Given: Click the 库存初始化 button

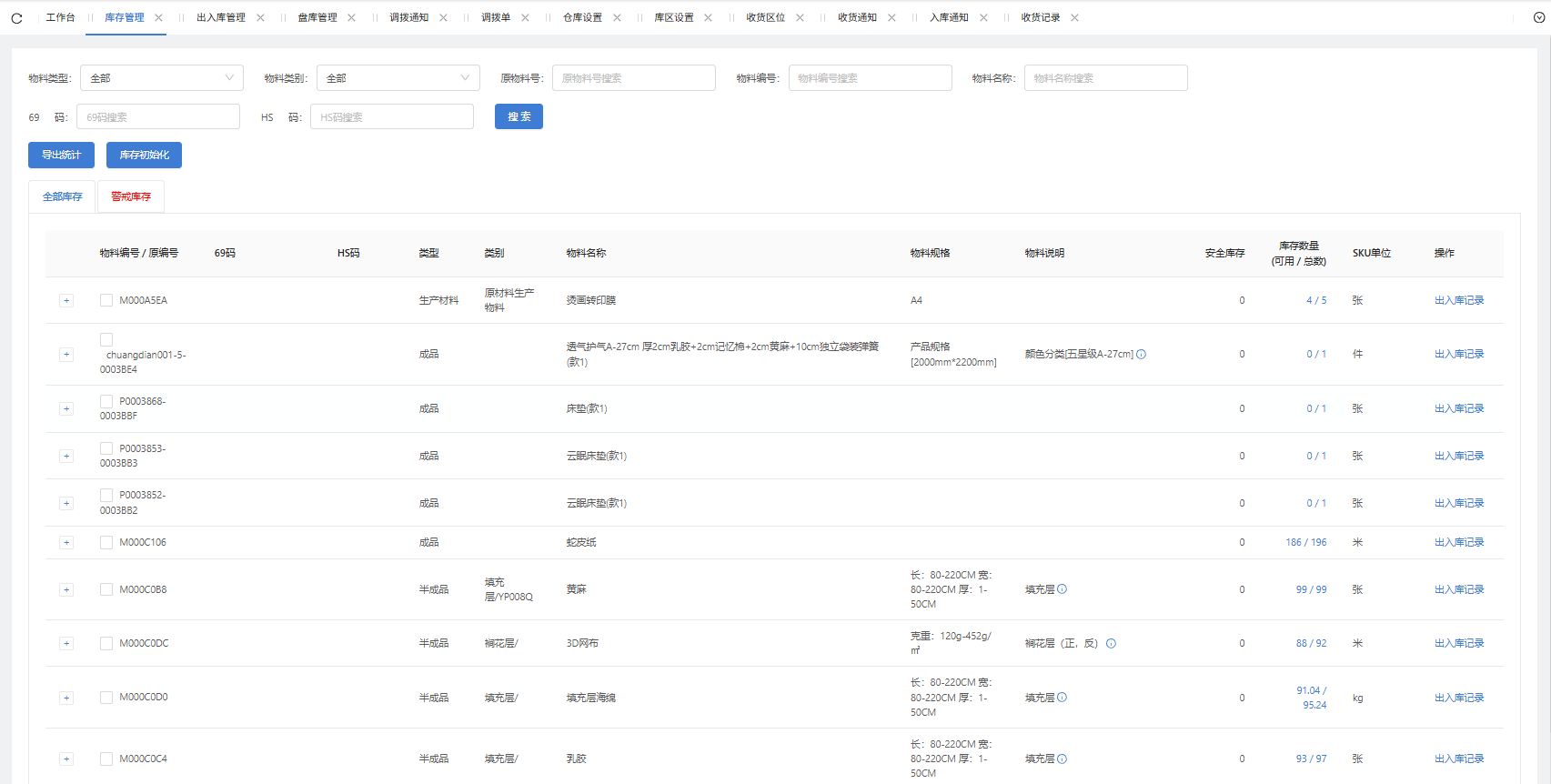Looking at the screenshot, I should 144,155.
